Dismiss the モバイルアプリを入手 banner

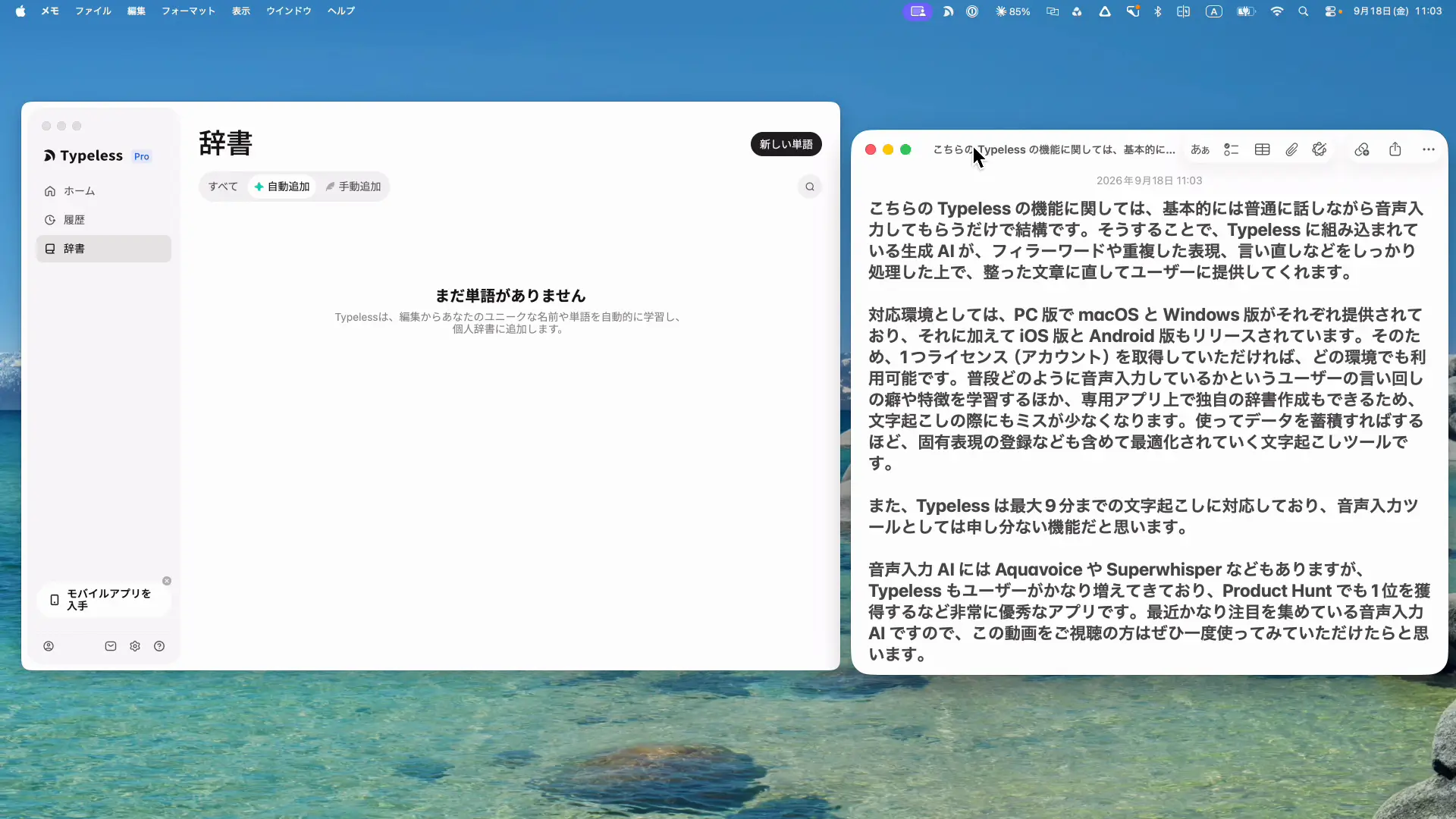tap(167, 581)
